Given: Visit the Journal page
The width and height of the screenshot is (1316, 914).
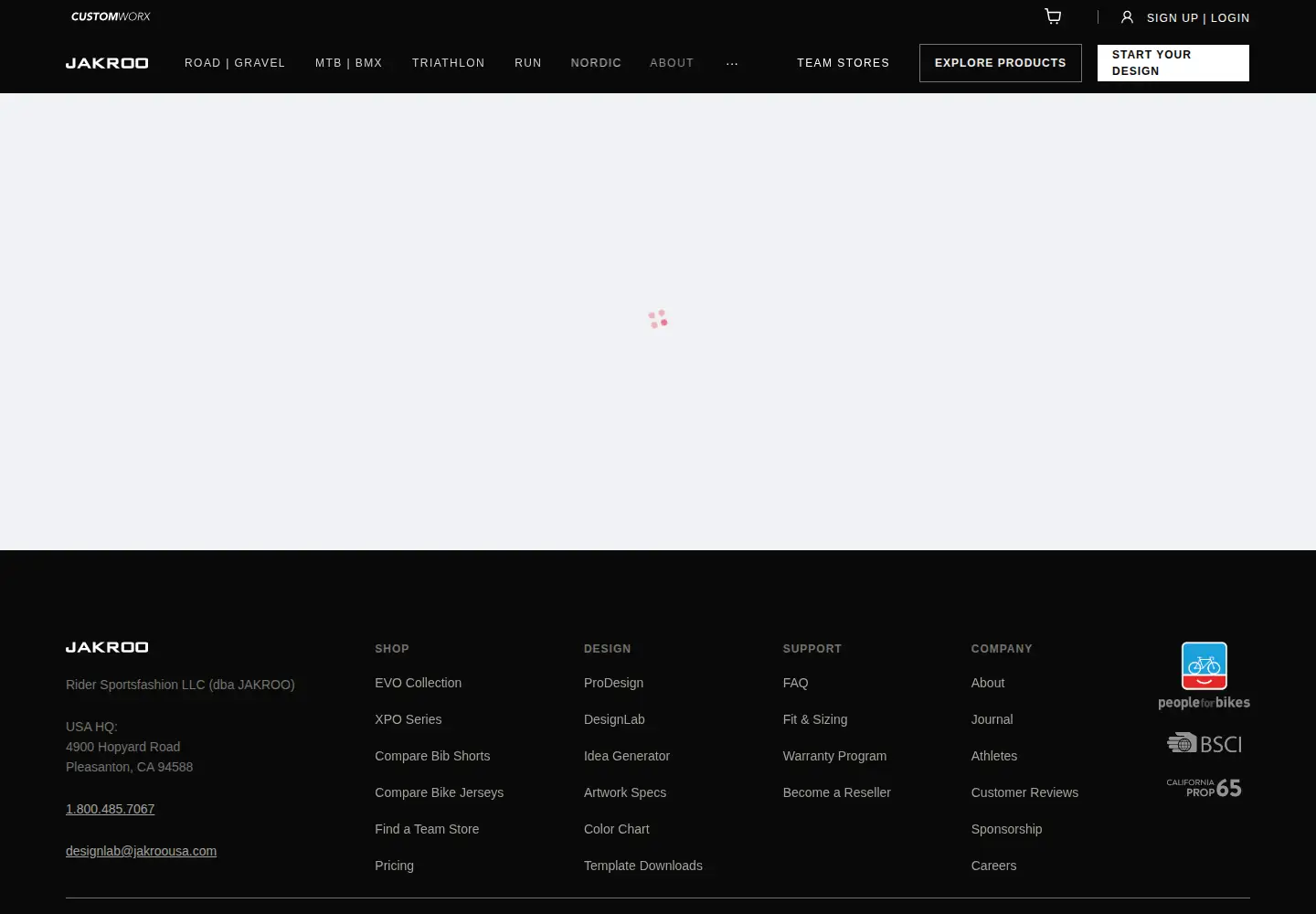Looking at the screenshot, I should pyautogui.click(x=992, y=719).
